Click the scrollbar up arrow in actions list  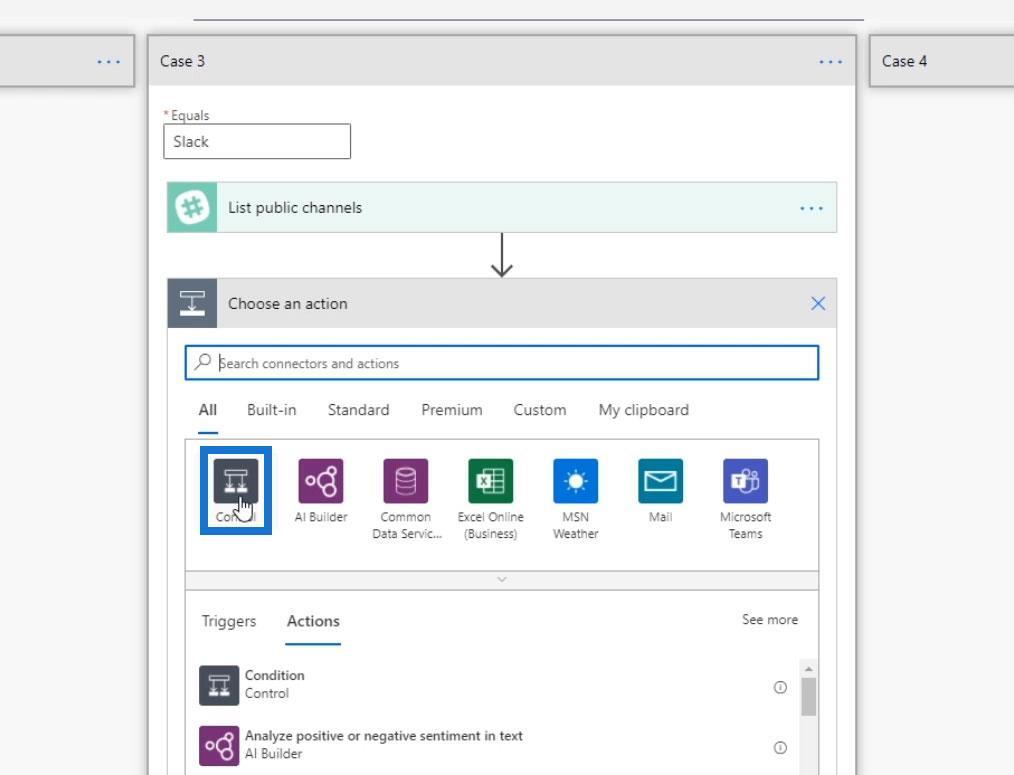coord(808,669)
